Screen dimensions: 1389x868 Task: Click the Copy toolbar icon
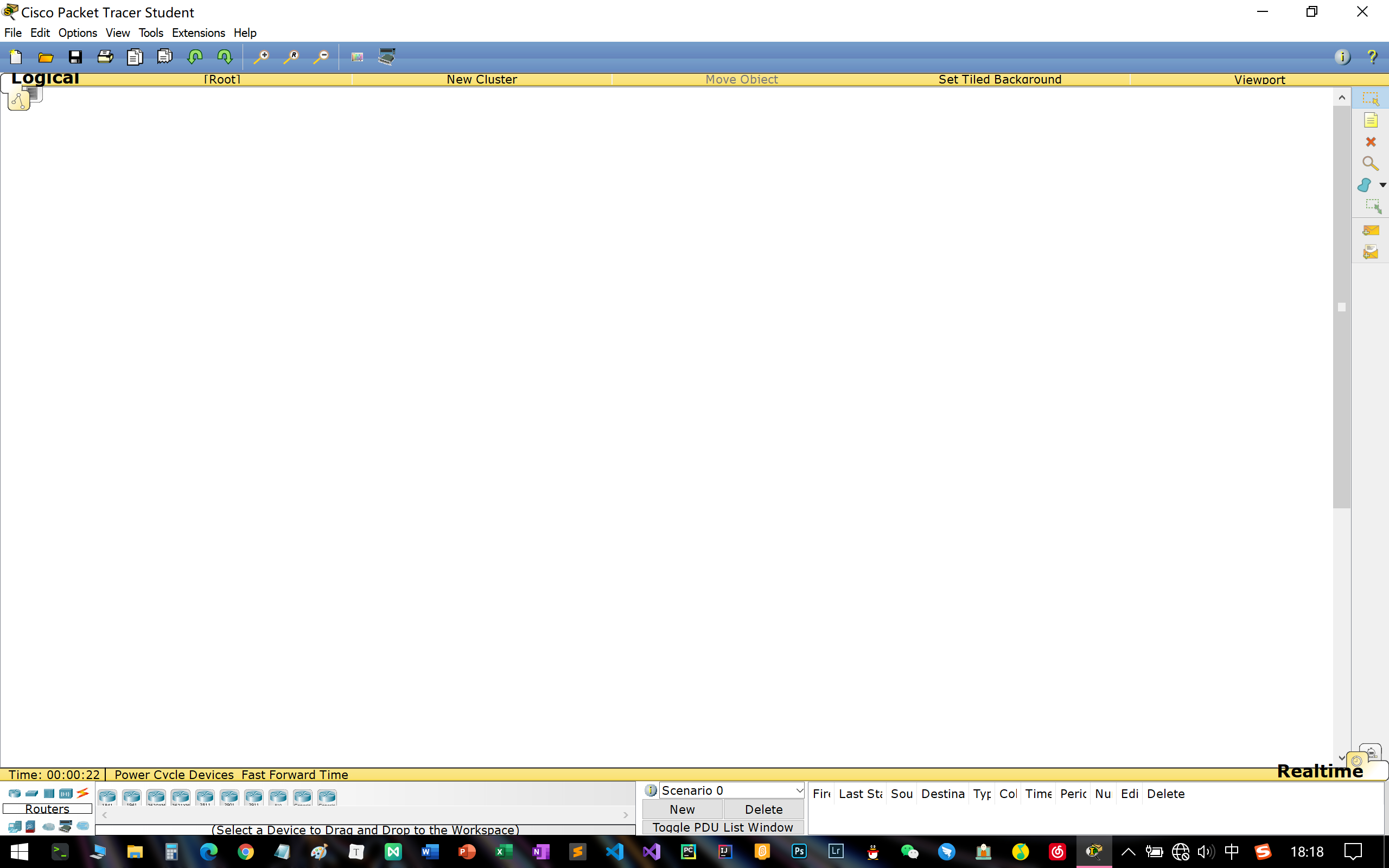point(135,57)
